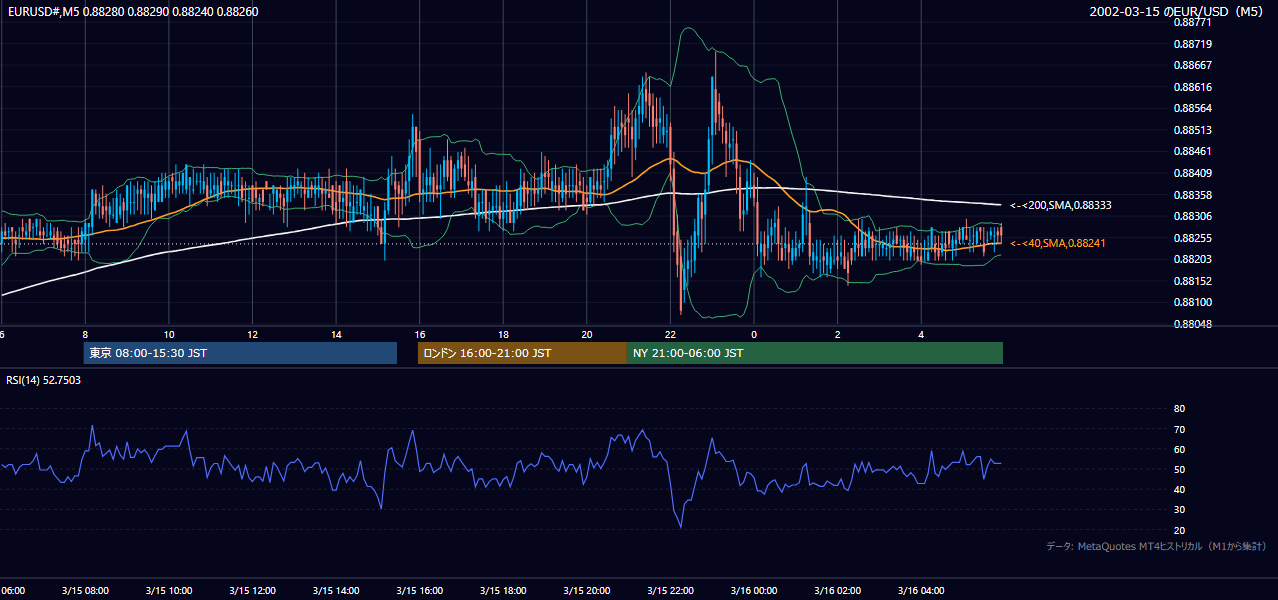The height and width of the screenshot is (600, 1278).
Task: Select the London 16:00-21:00 JST session bar
Action: tap(522, 353)
